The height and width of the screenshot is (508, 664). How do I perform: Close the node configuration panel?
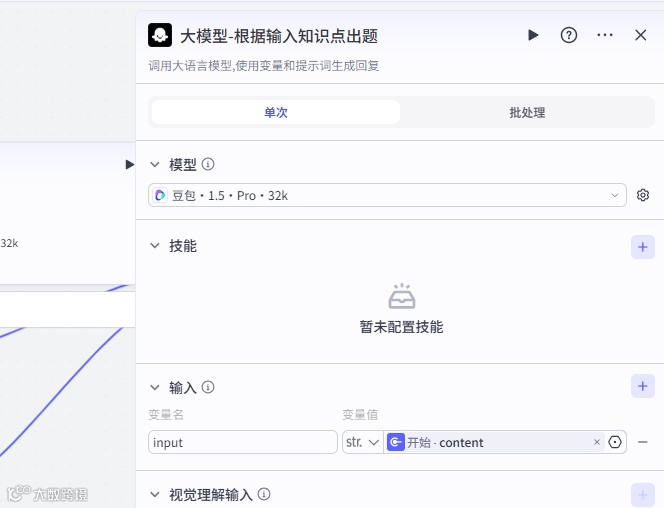(x=641, y=35)
